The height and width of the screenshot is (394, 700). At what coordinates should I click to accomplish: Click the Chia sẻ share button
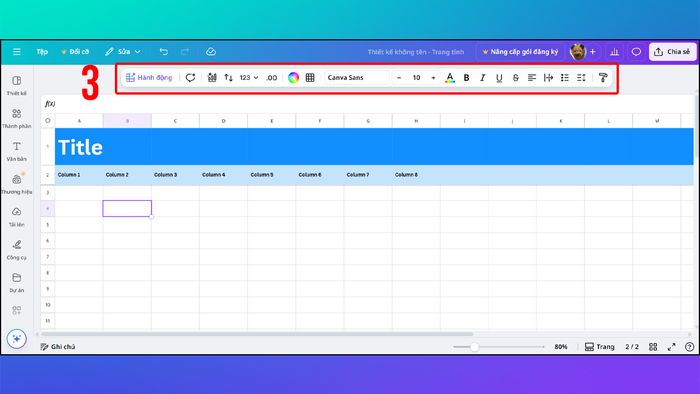coord(672,52)
